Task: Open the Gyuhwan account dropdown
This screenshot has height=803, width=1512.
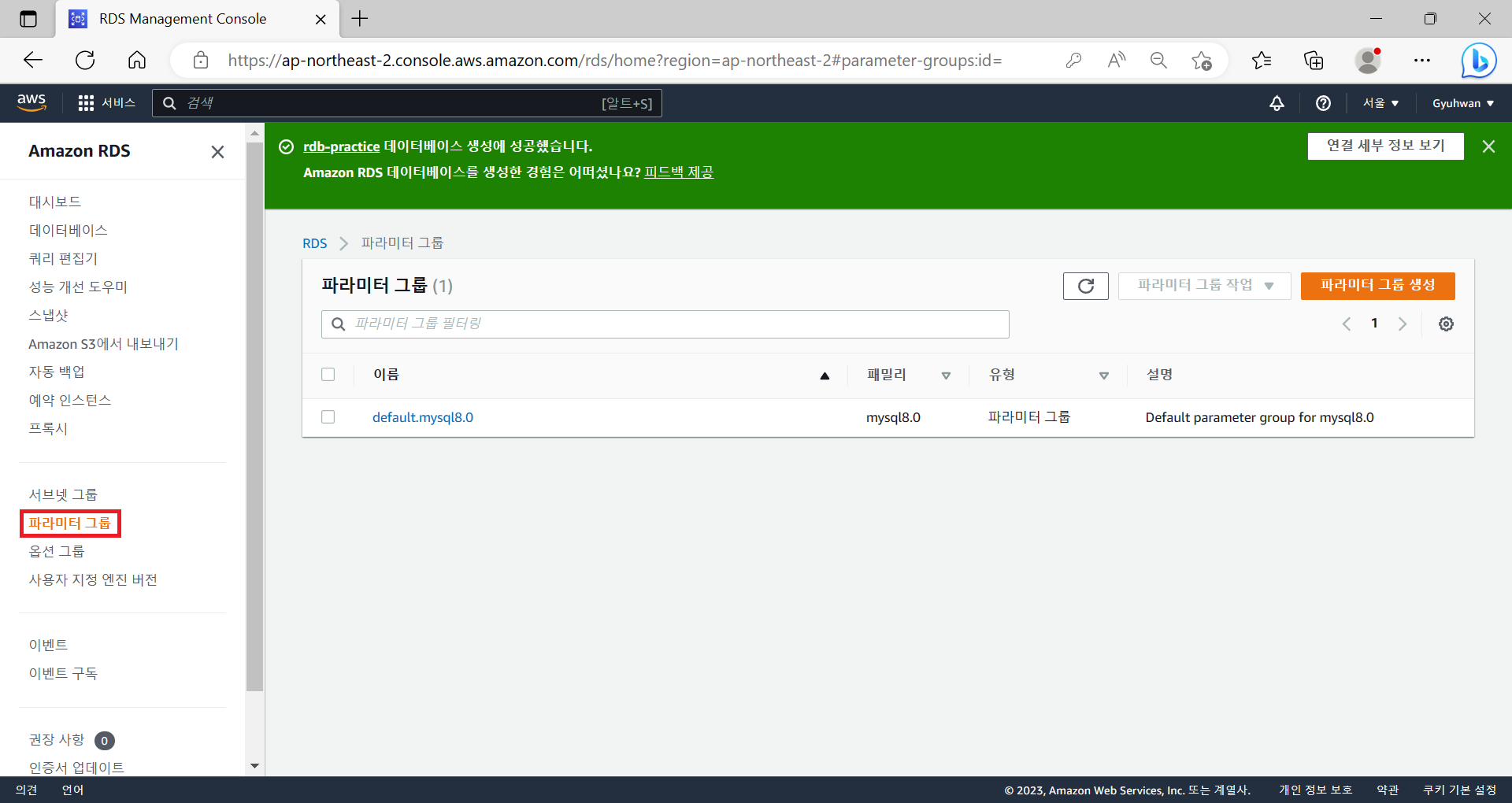Action: tap(1462, 103)
